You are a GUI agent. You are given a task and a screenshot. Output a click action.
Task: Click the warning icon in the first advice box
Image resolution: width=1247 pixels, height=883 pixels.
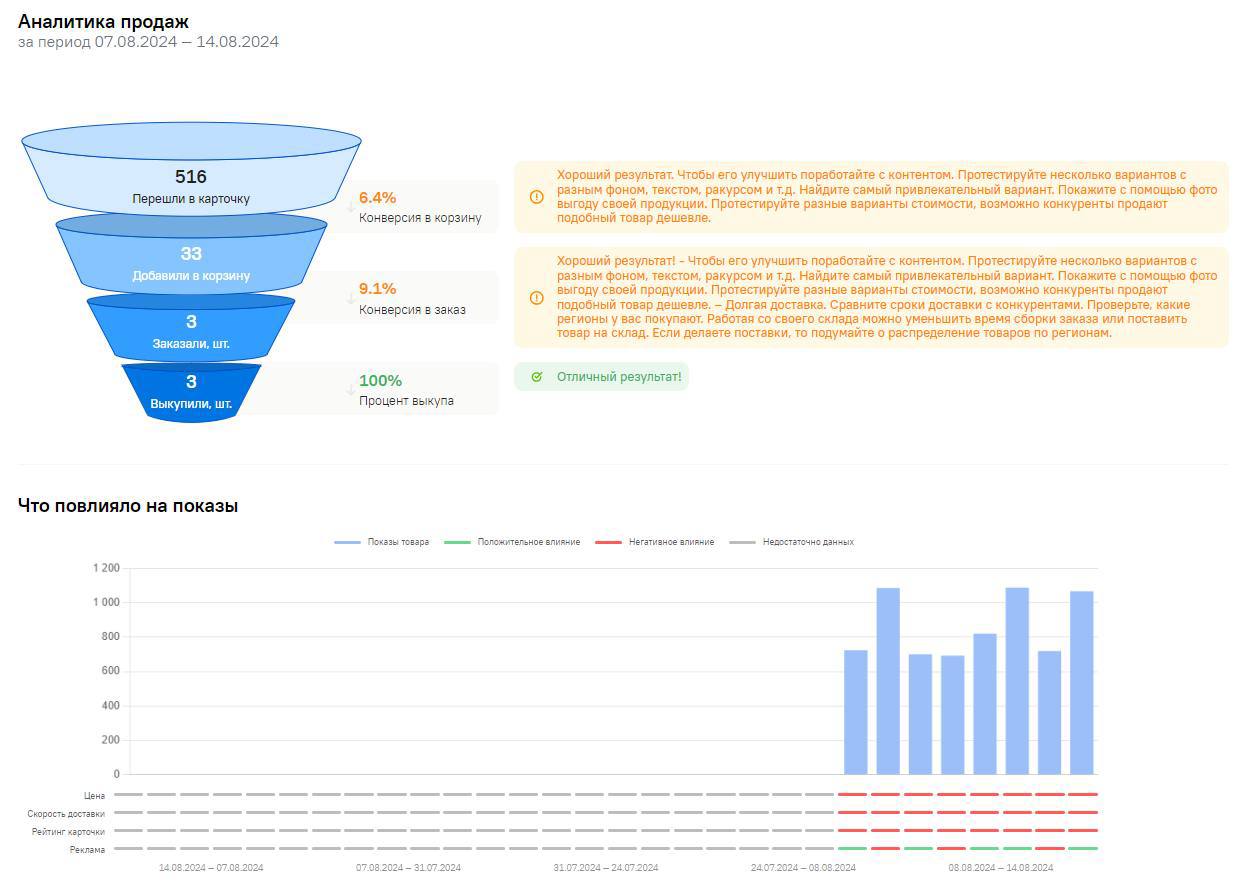click(x=536, y=197)
